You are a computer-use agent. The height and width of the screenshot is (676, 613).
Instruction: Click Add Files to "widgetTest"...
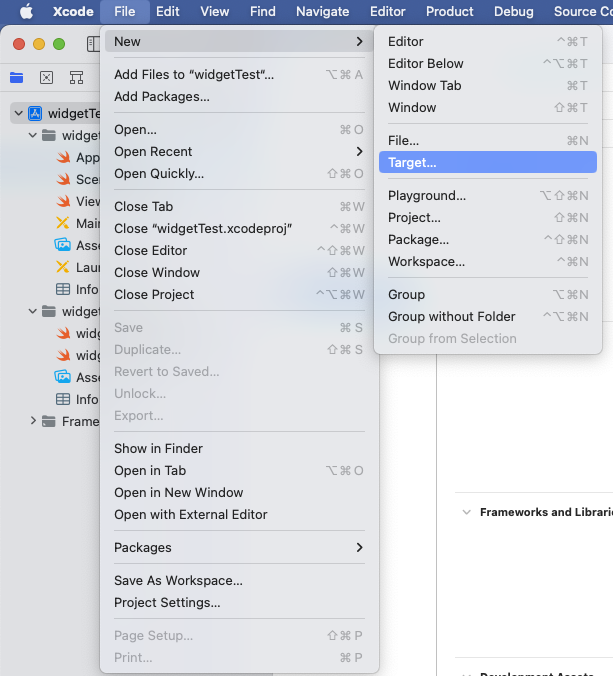click(x=239, y=75)
